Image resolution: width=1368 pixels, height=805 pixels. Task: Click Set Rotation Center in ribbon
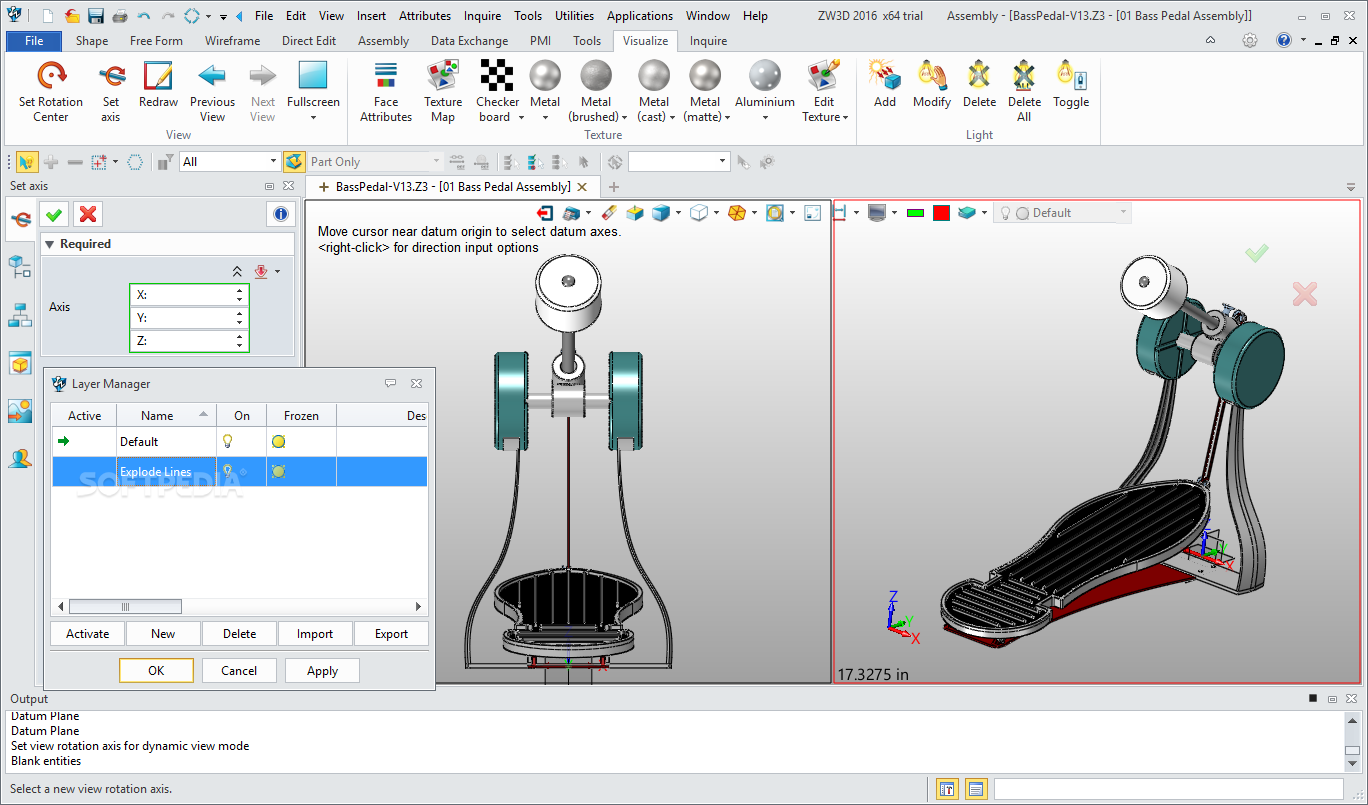point(51,92)
